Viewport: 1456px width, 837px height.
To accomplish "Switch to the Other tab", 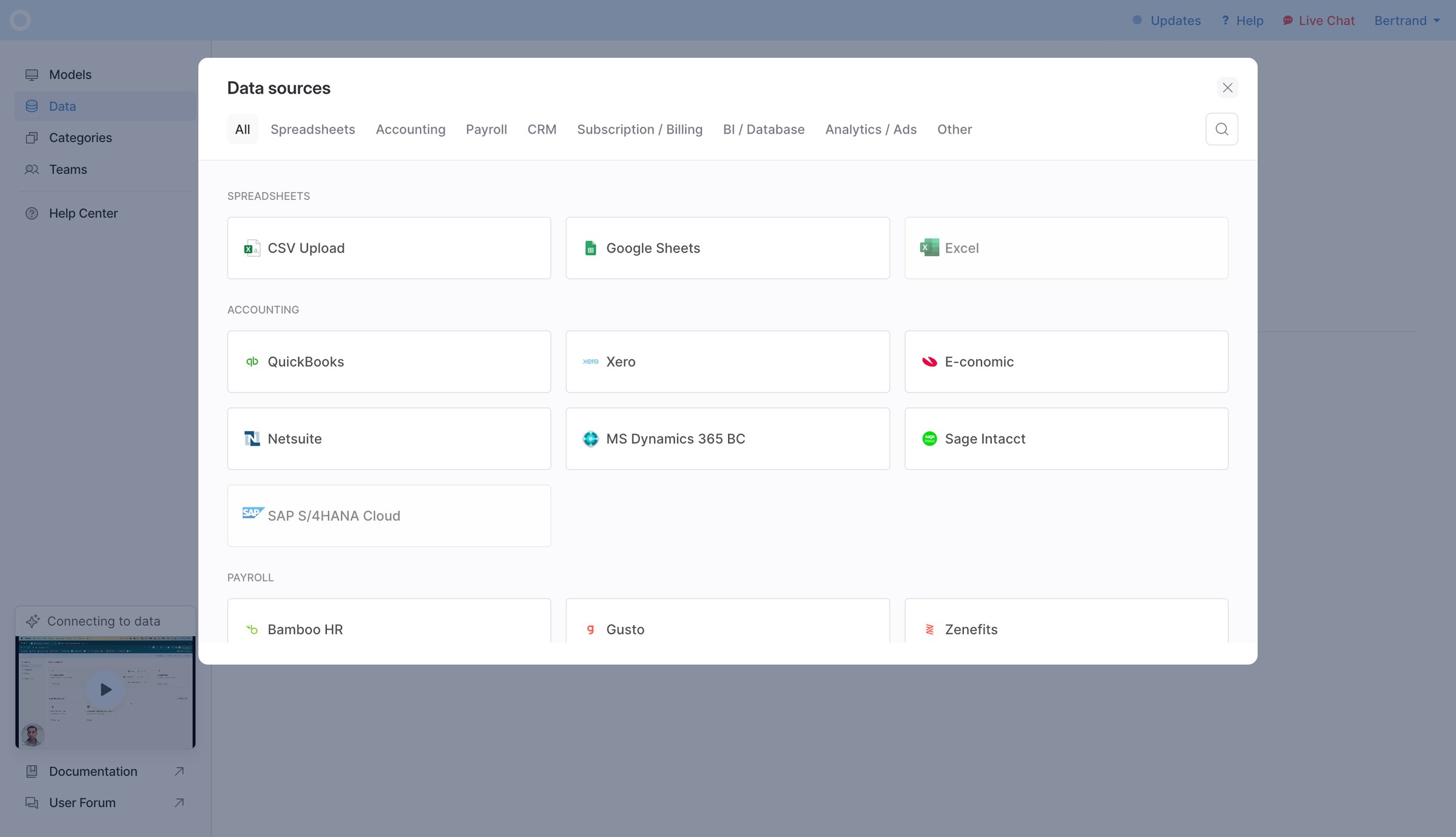I will tap(954, 129).
